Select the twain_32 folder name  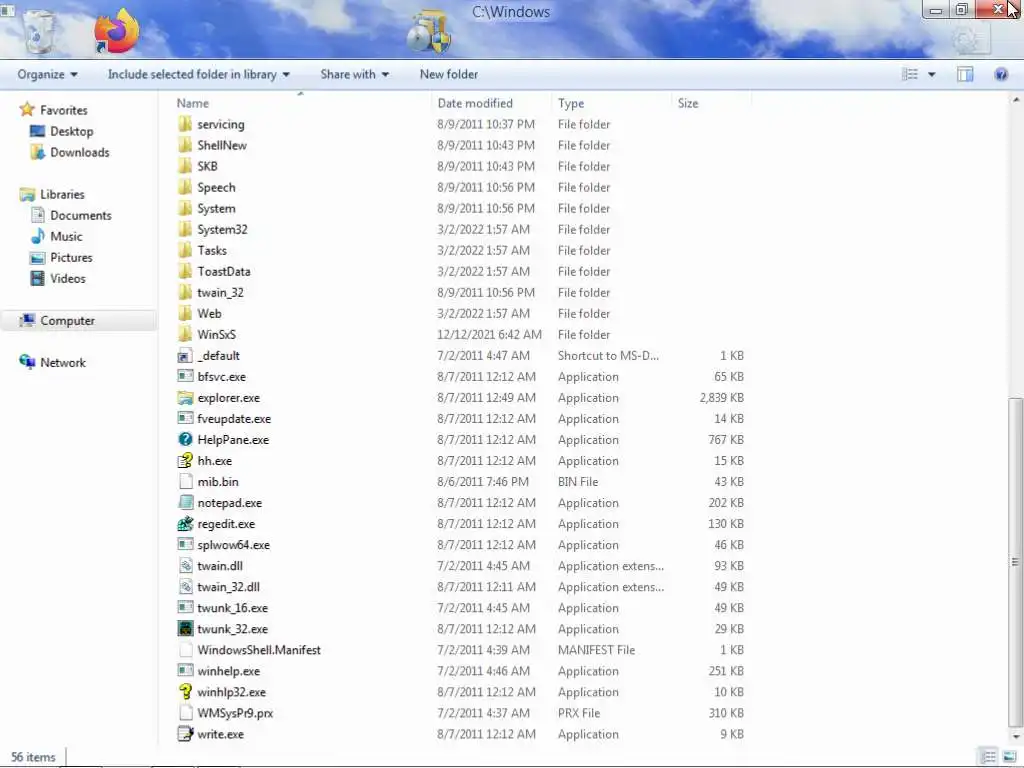click(220, 293)
